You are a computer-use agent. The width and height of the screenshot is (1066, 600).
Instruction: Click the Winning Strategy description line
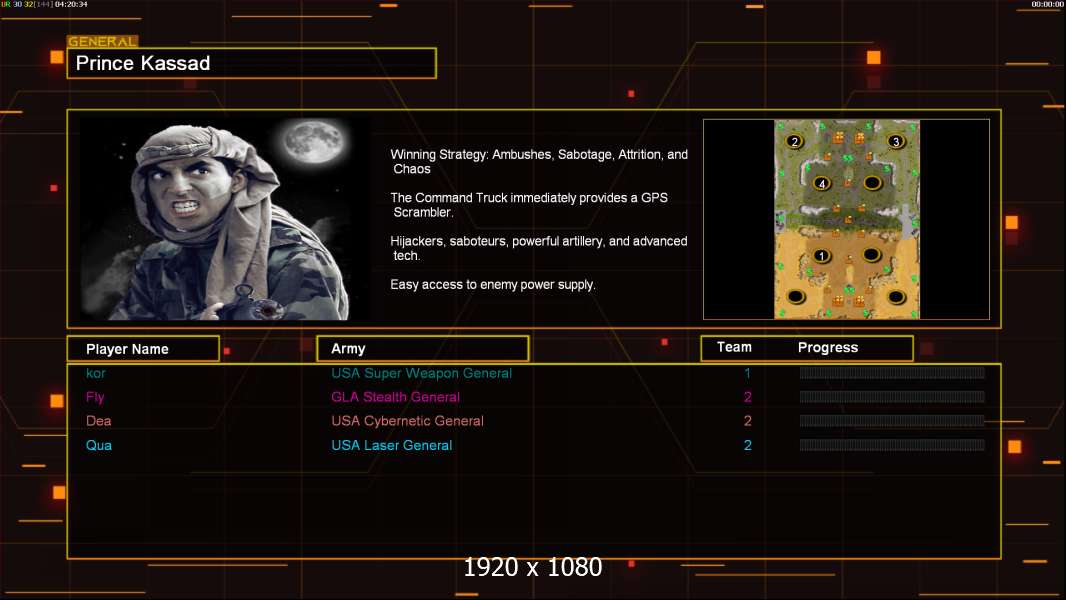(x=539, y=162)
